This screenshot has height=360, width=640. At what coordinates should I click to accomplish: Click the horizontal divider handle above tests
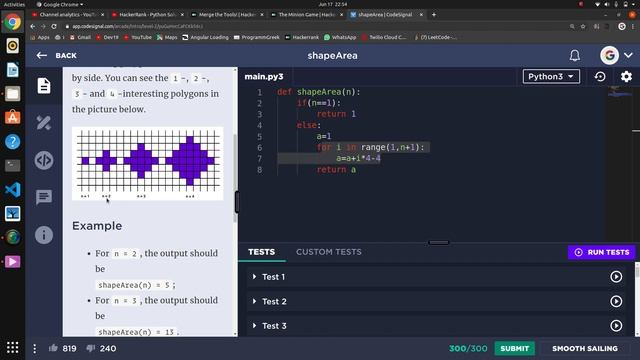click(439, 242)
